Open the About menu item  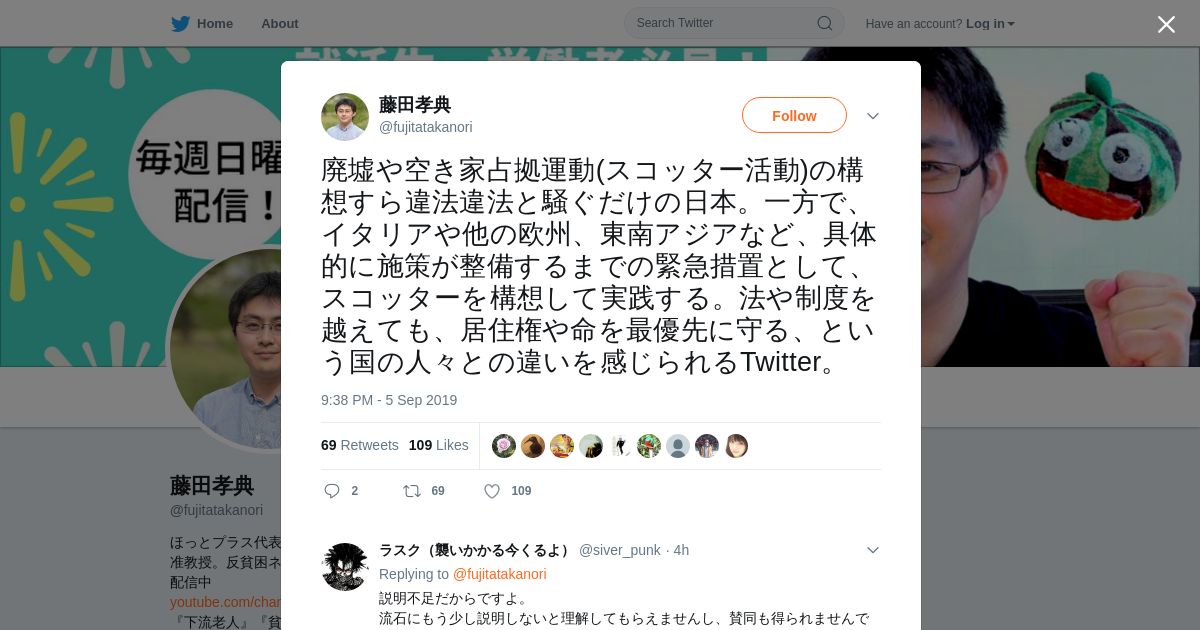pyautogui.click(x=279, y=24)
